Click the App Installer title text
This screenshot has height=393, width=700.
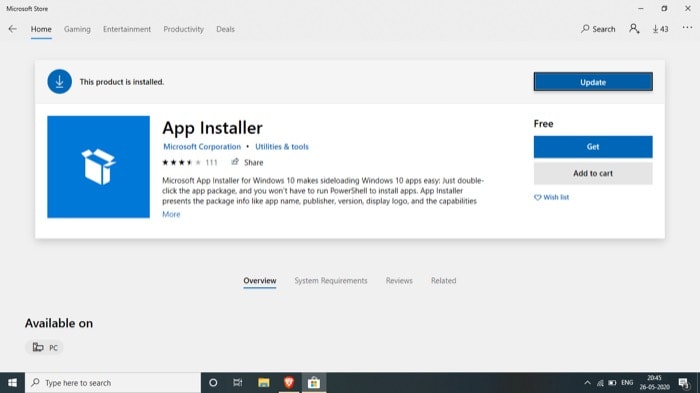pyautogui.click(x=212, y=128)
